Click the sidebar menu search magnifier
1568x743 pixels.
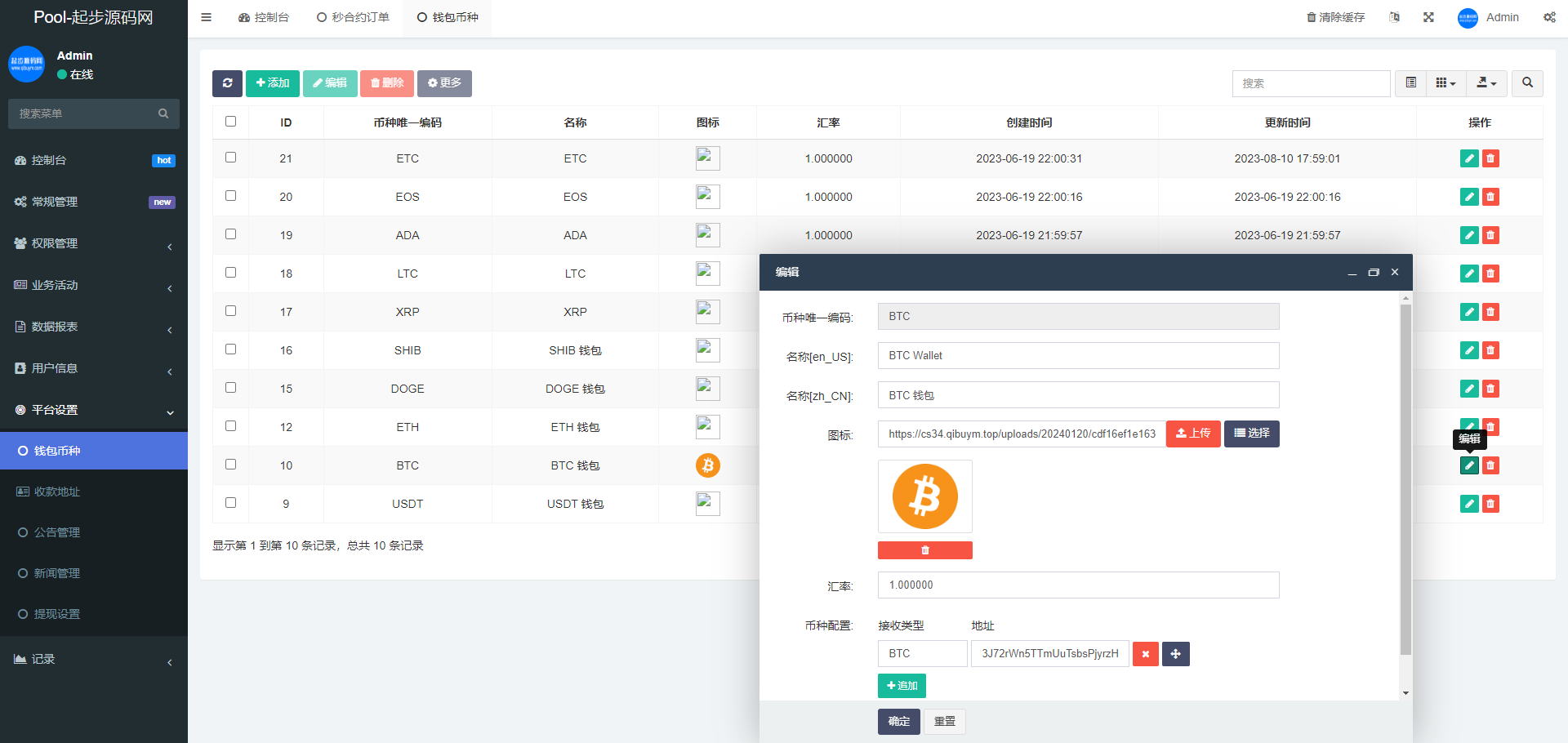point(163,113)
